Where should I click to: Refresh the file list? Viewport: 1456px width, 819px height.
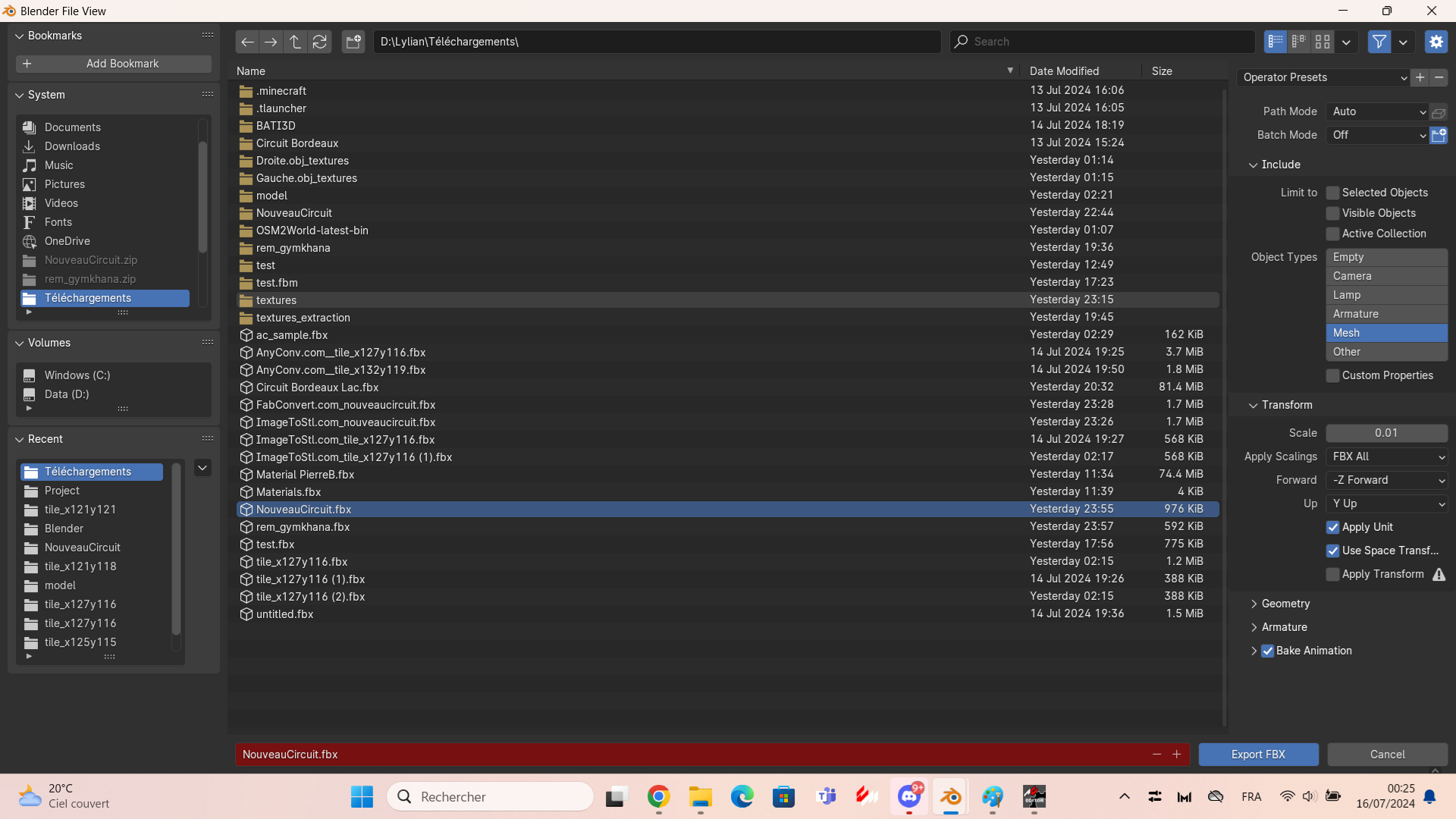click(319, 42)
